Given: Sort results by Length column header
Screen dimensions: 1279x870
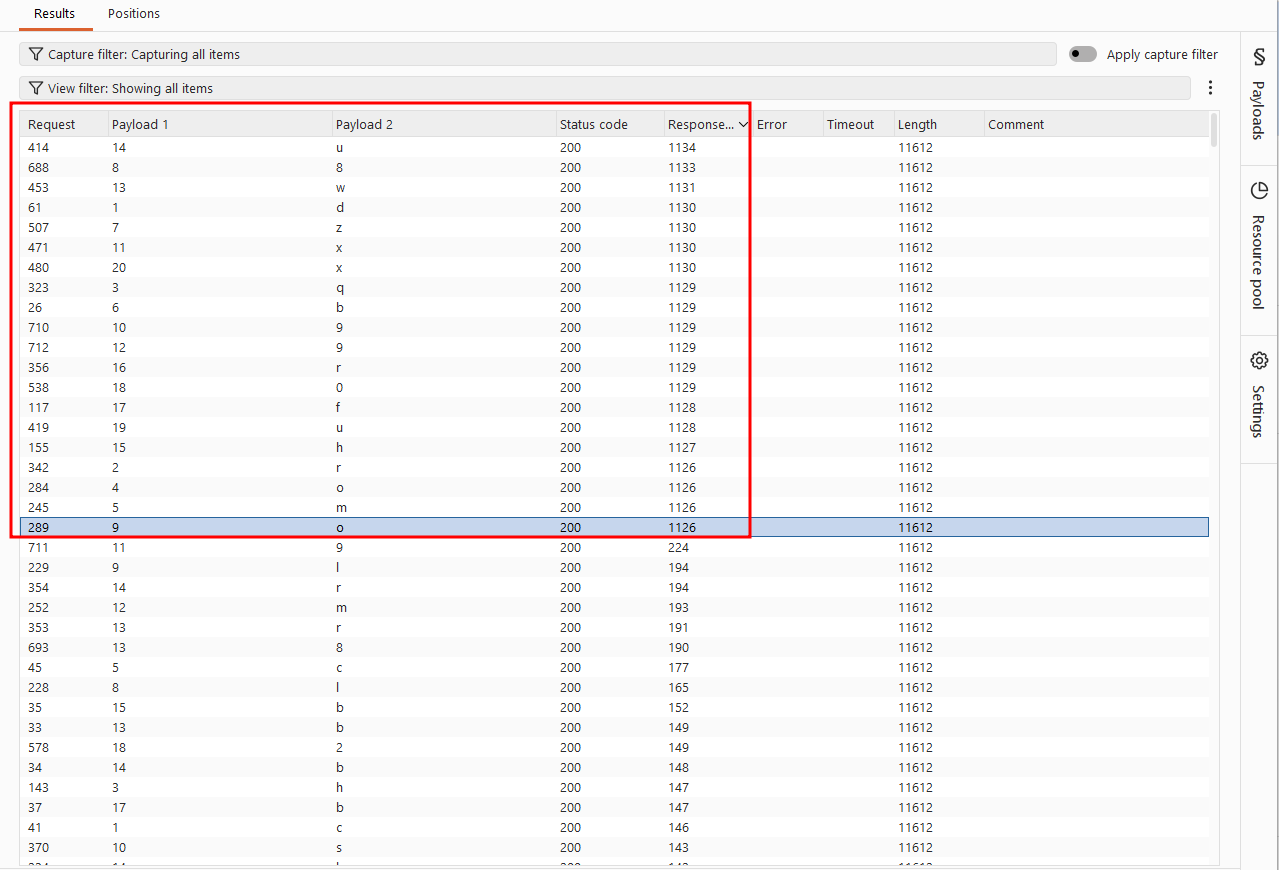Looking at the screenshot, I should [x=917, y=125].
